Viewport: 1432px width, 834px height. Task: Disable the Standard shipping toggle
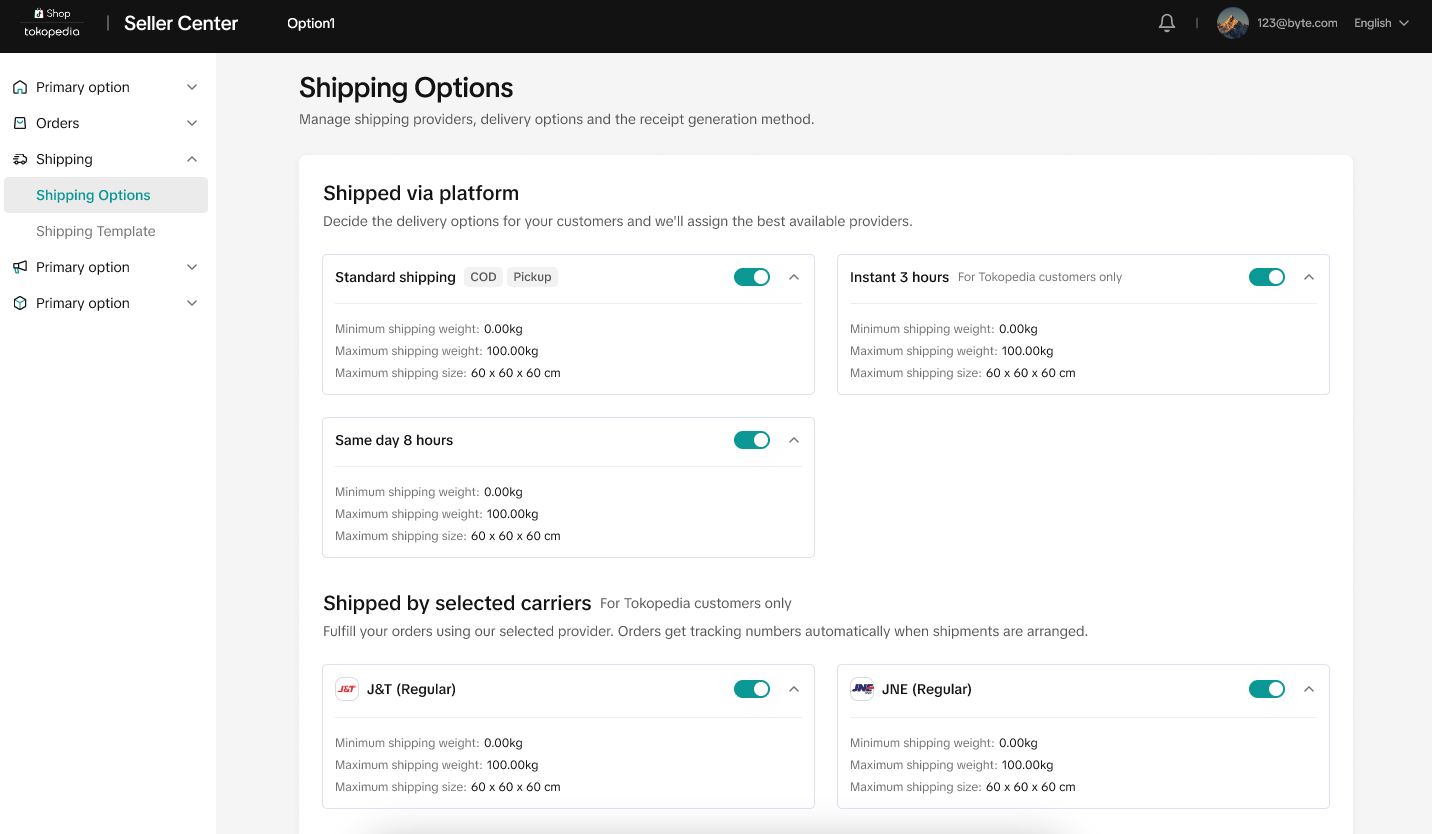(x=752, y=277)
